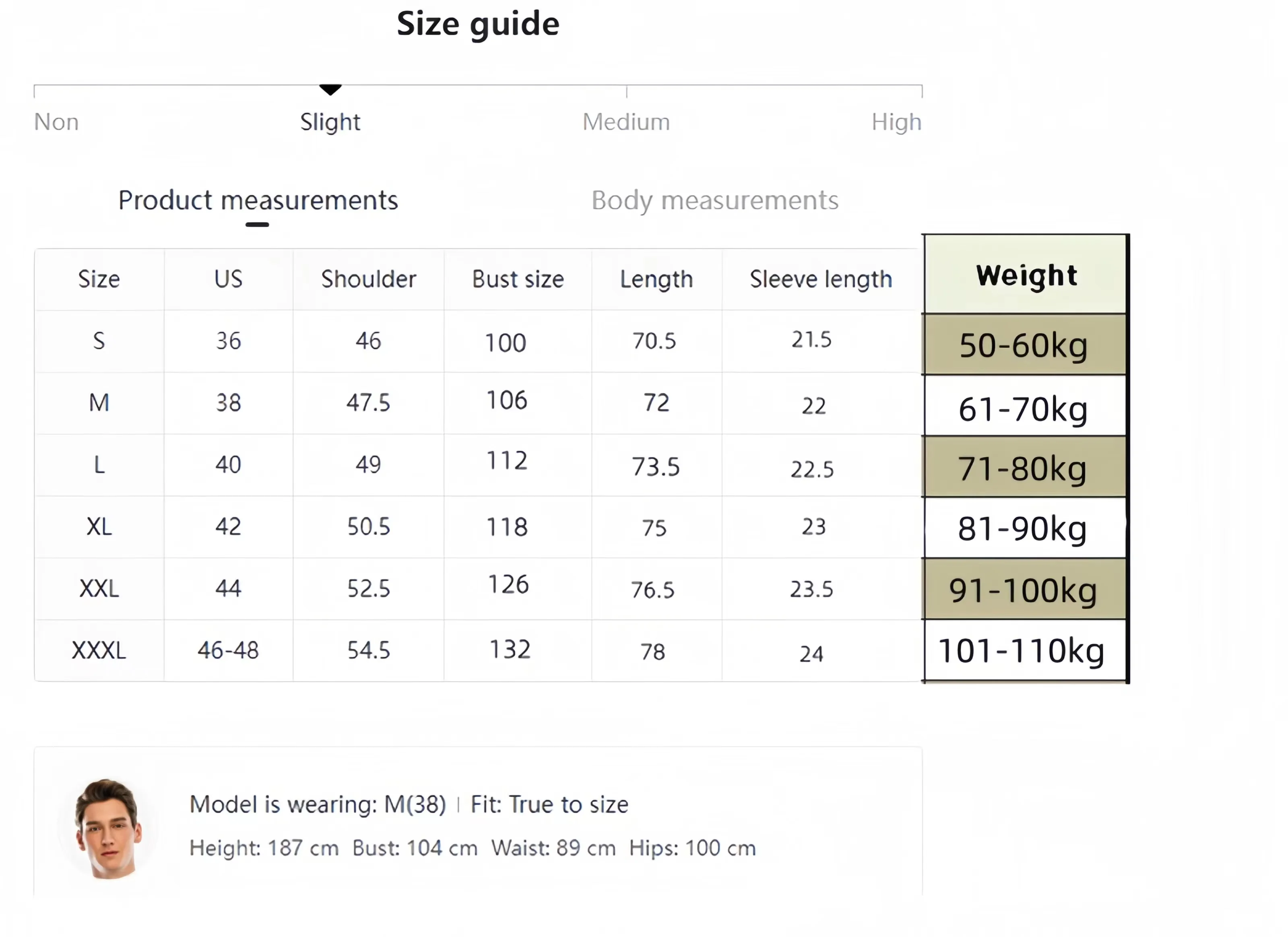Select the Slight stretch label
Viewport: 1288px width, 937px height.
(330, 122)
